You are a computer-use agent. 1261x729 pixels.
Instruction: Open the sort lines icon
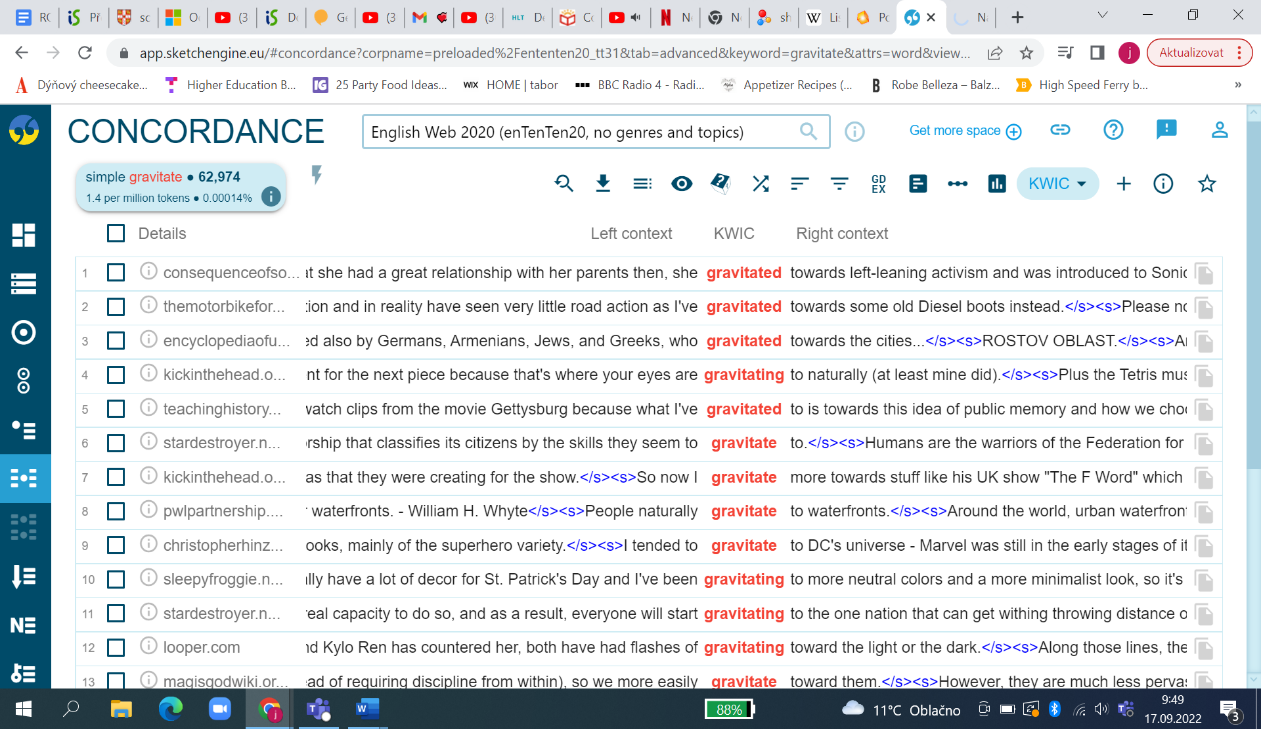click(x=800, y=183)
